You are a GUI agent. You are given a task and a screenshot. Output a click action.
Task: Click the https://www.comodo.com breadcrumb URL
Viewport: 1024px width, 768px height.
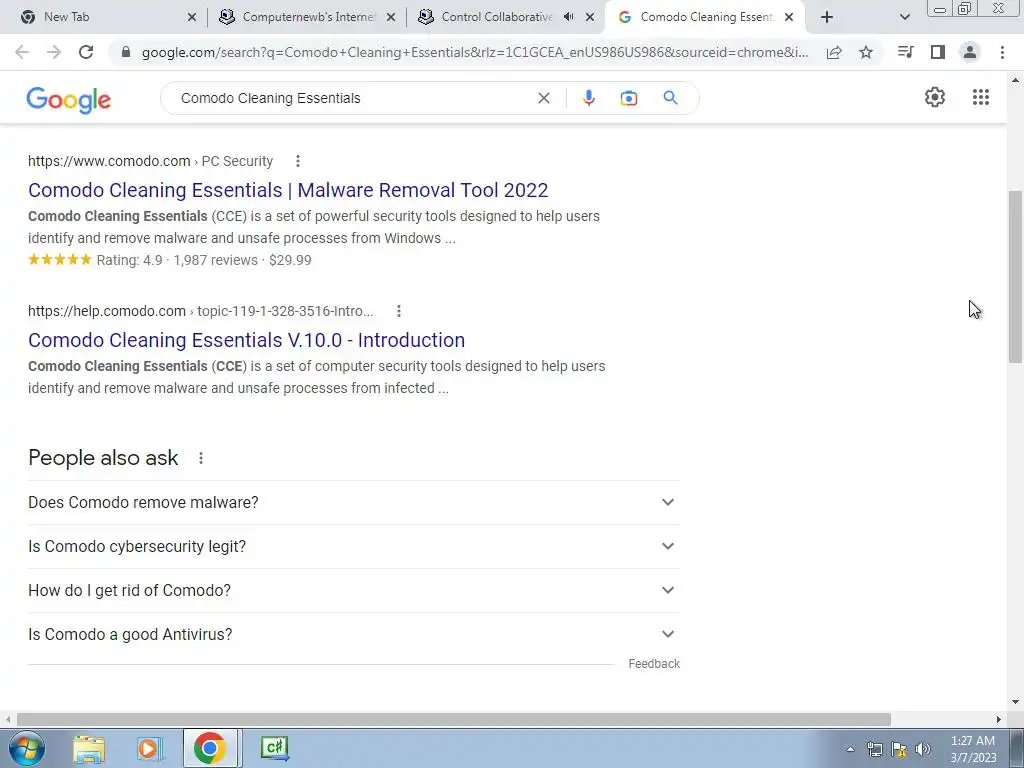(109, 161)
